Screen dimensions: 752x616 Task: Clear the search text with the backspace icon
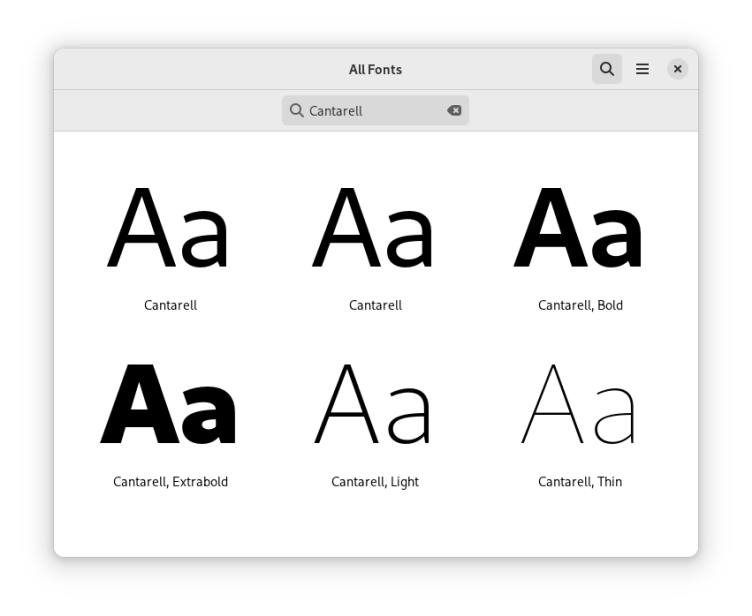454,110
